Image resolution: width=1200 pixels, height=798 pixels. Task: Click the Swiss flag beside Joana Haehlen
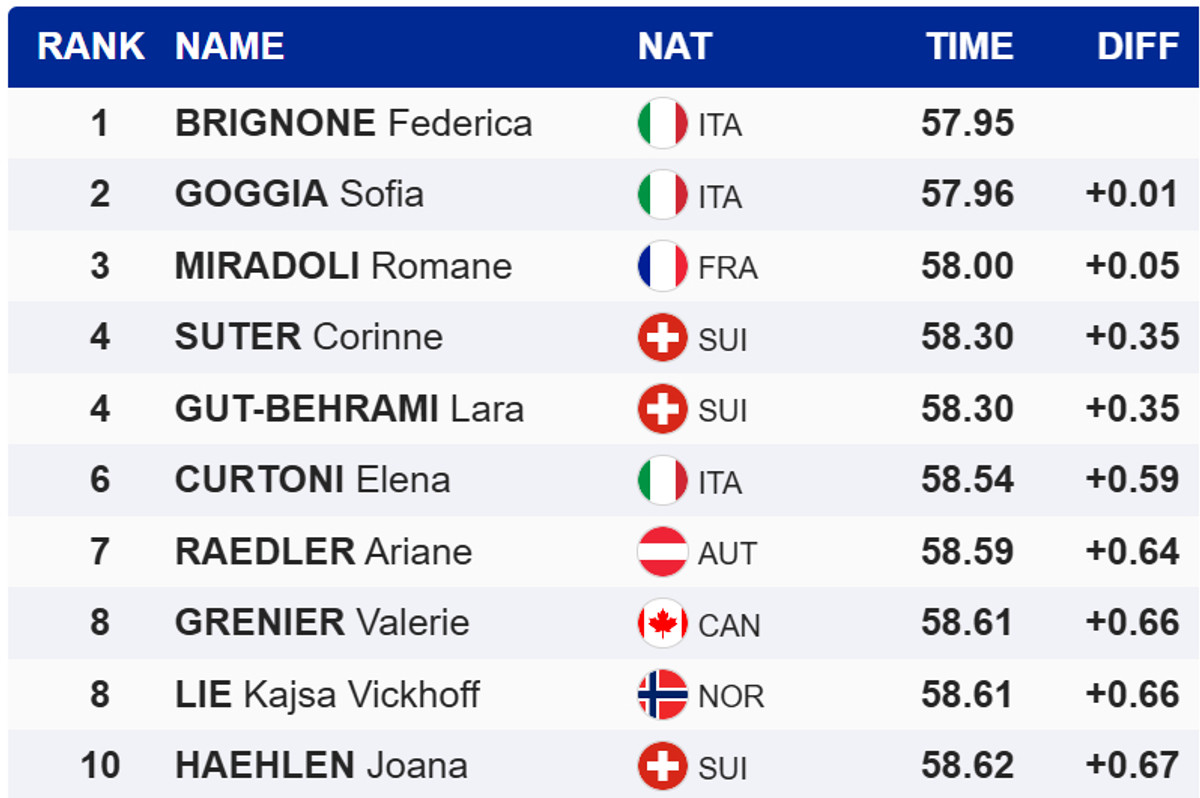coord(662,767)
